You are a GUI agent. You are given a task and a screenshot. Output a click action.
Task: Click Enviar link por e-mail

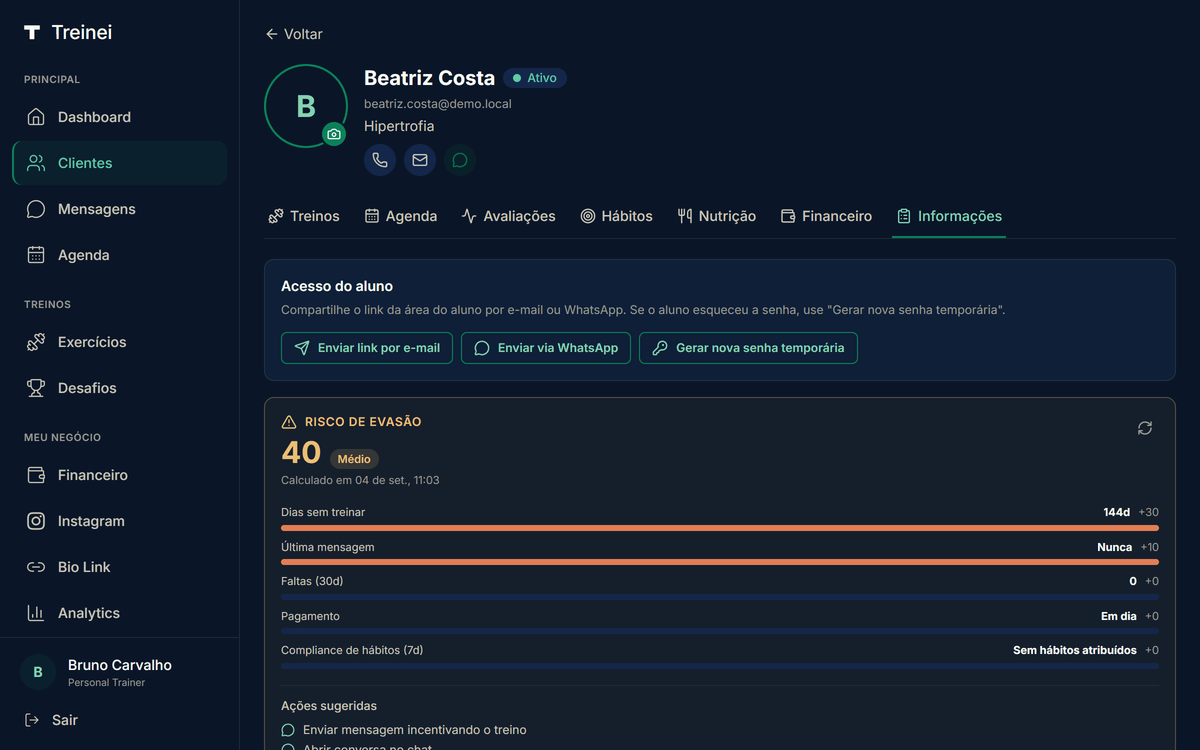coord(367,348)
